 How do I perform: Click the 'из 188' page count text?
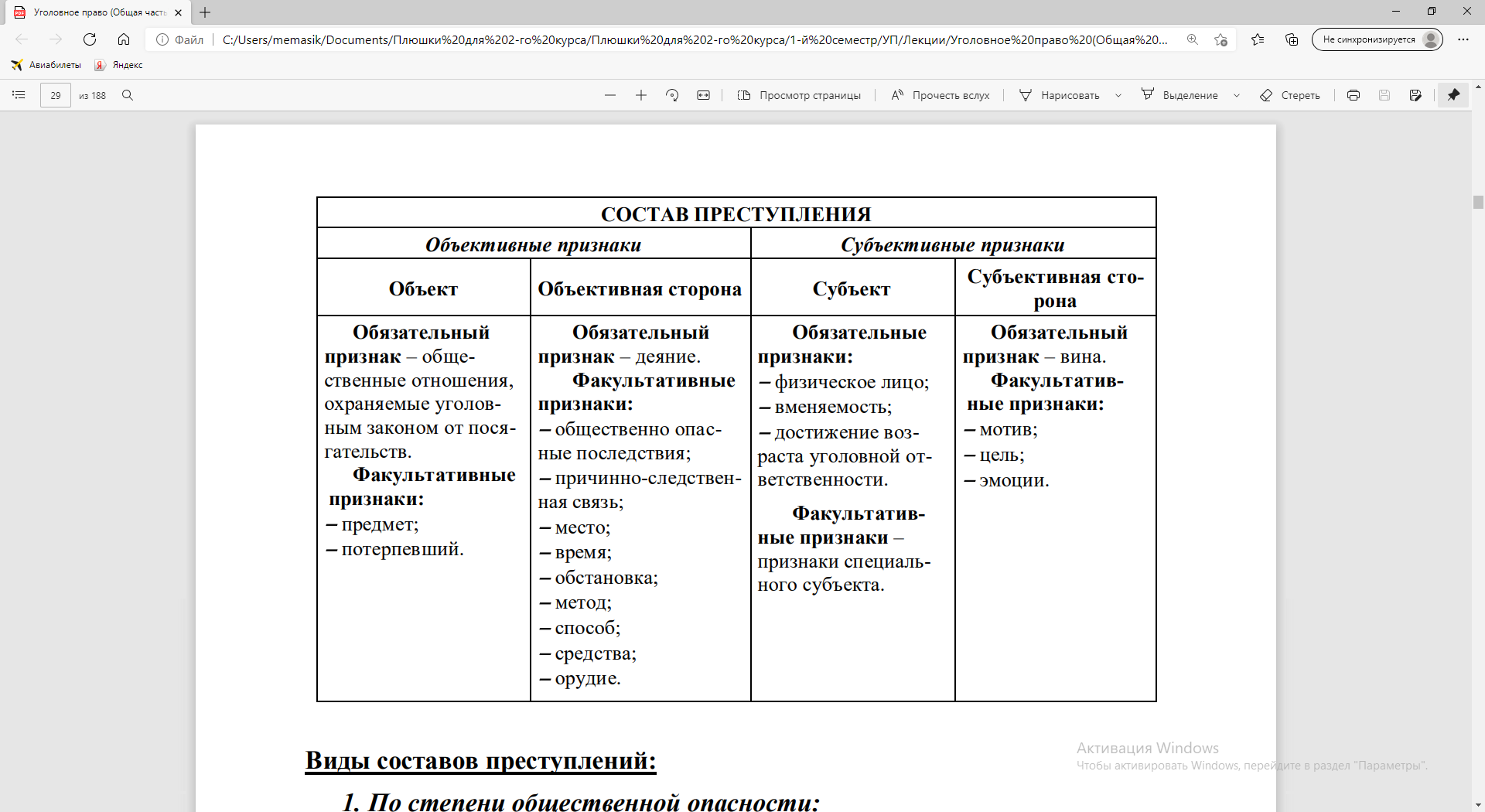(92, 95)
